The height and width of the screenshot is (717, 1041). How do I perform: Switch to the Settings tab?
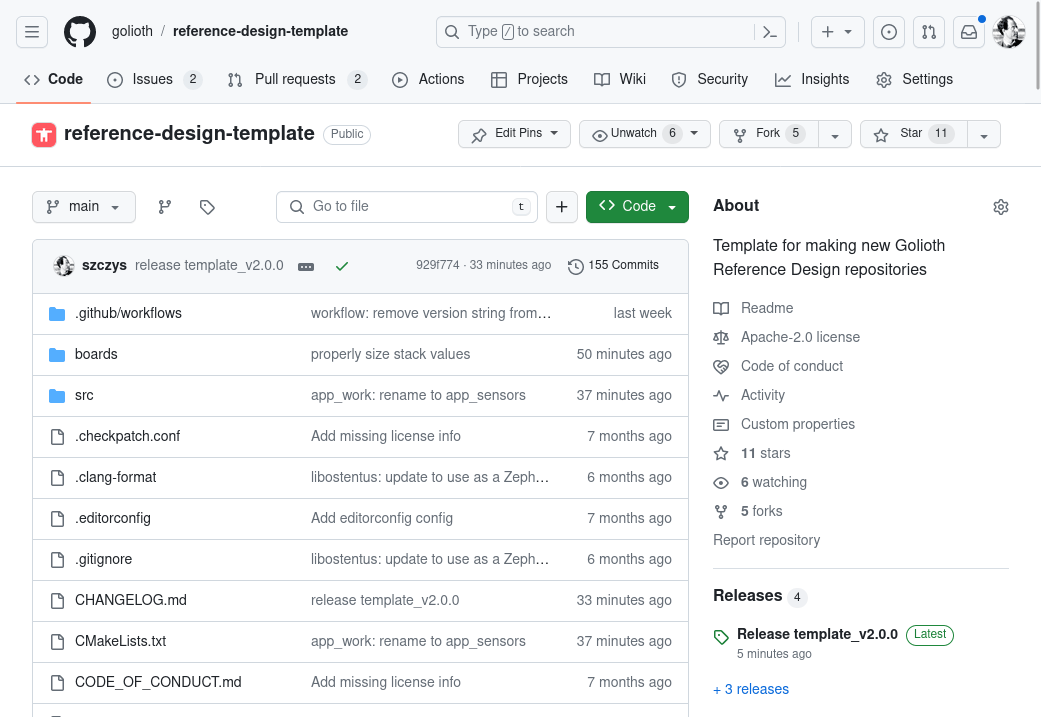click(x=915, y=80)
